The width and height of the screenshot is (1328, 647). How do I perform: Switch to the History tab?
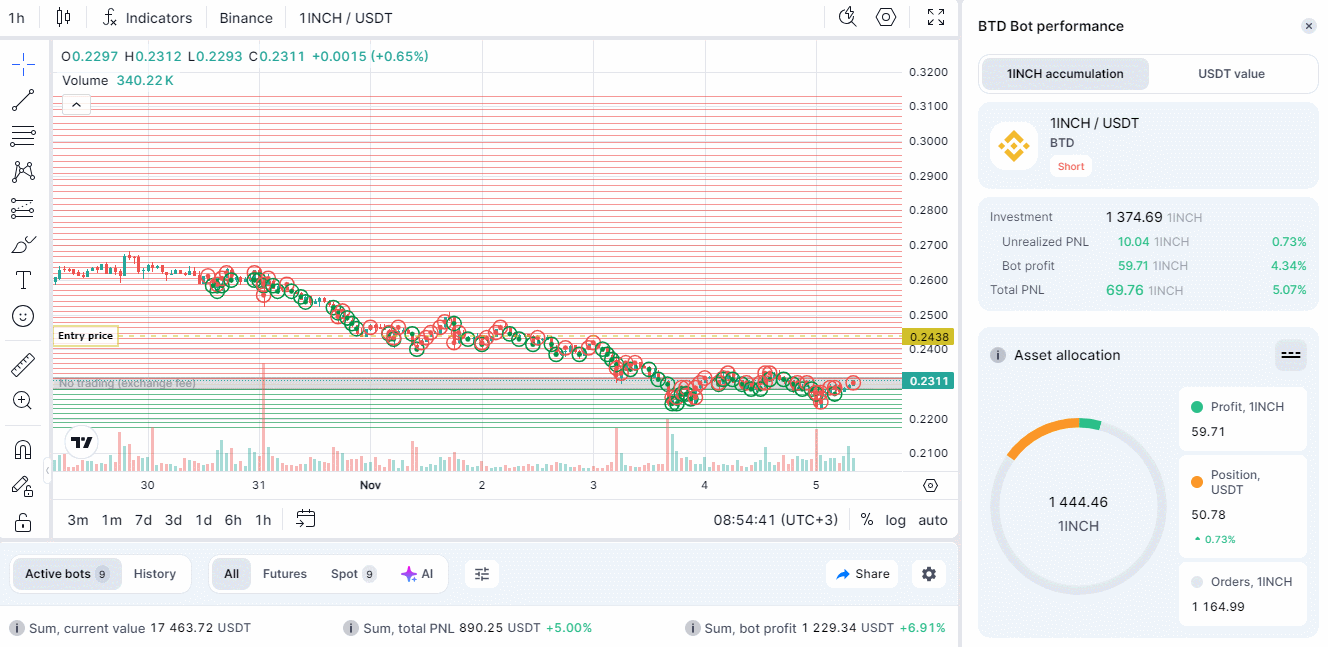pyautogui.click(x=154, y=574)
